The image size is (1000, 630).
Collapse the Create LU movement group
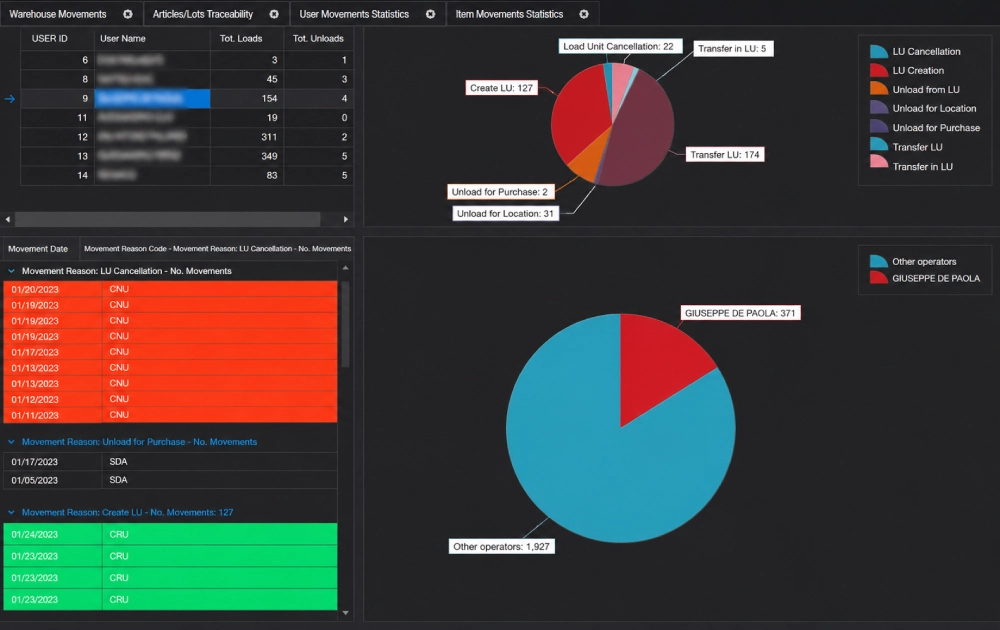[x=11, y=512]
